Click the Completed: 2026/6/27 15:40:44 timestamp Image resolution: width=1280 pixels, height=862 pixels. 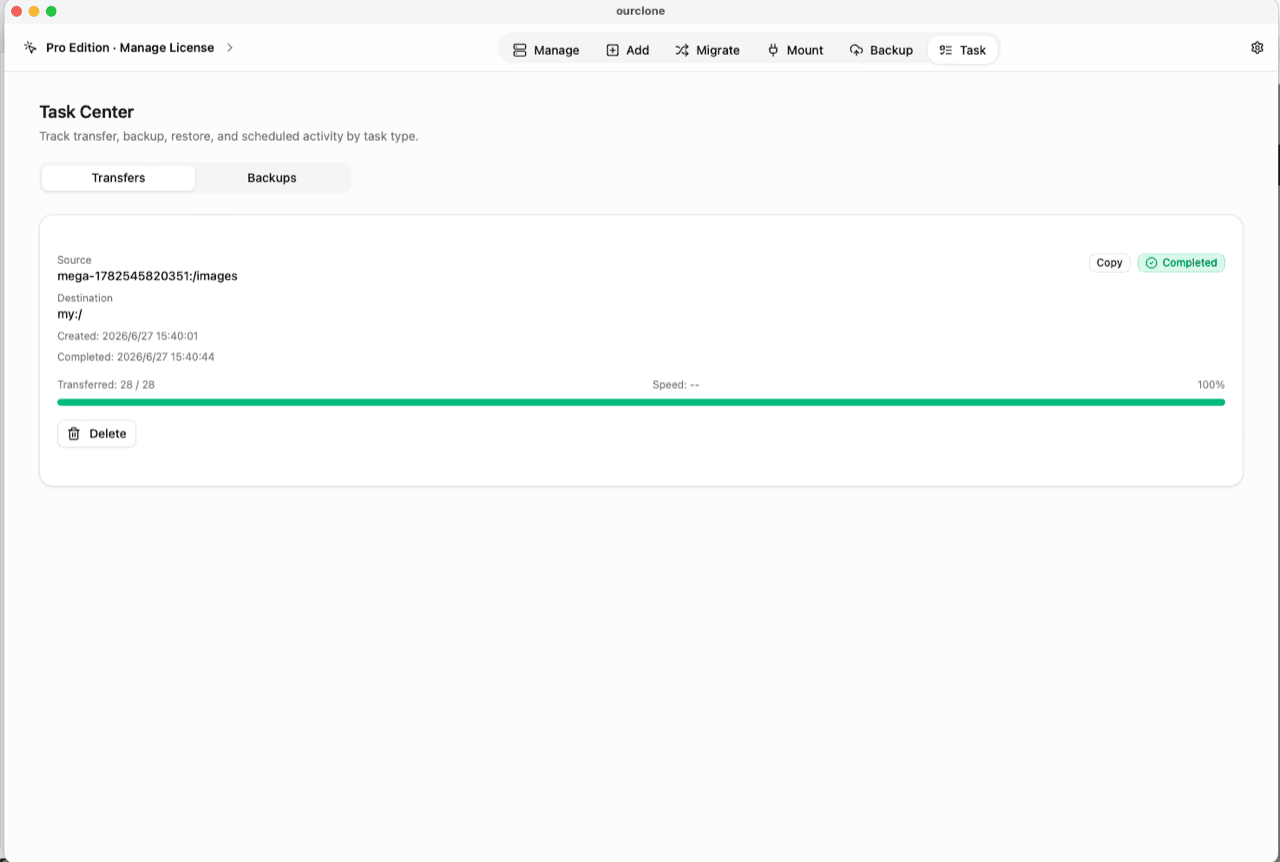[136, 357]
